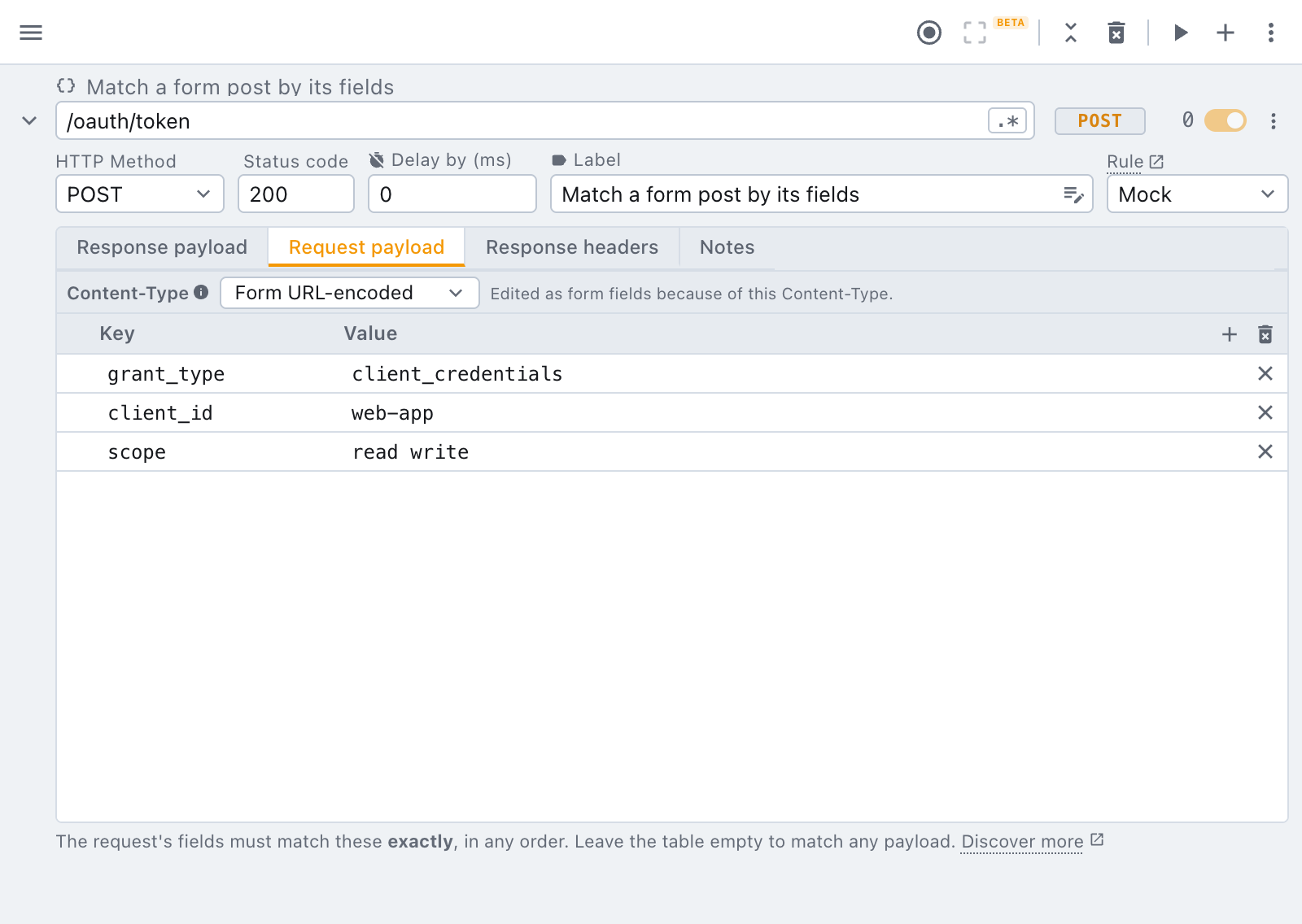
Task: Click the client_id key cell
Action: [x=160, y=413]
